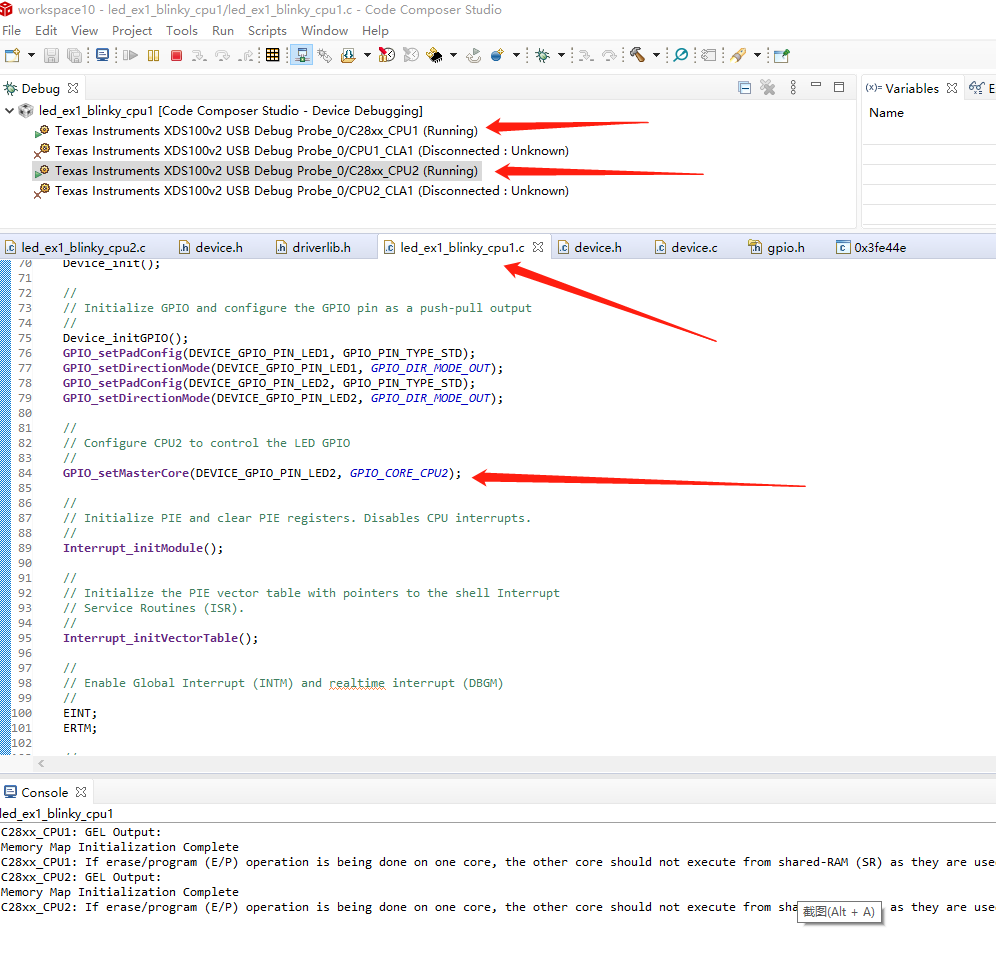The image size is (996, 958).
Task: Click the Step Over icon
Action: (x=222, y=56)
